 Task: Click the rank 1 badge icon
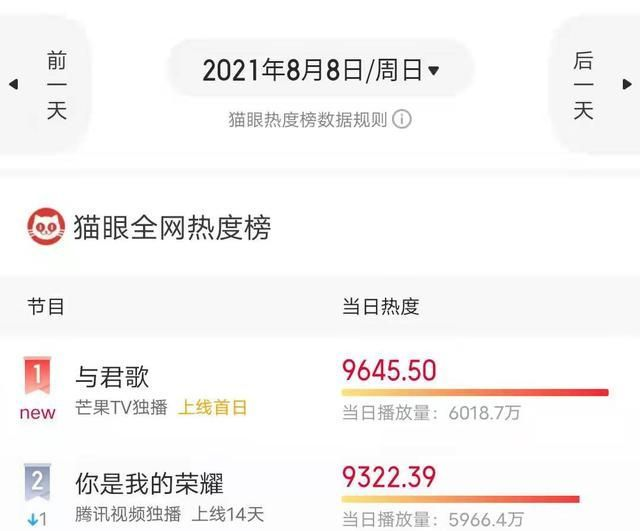(x=37, y=376)
